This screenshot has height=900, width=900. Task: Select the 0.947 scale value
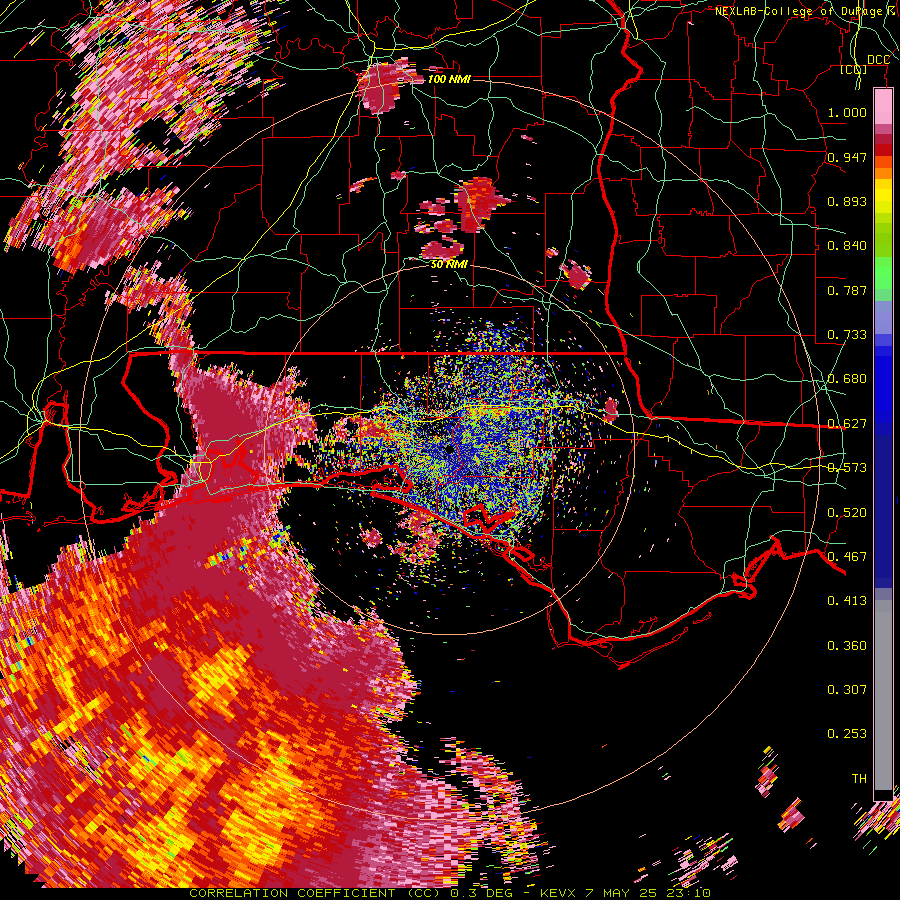click(x=847, y=157)
